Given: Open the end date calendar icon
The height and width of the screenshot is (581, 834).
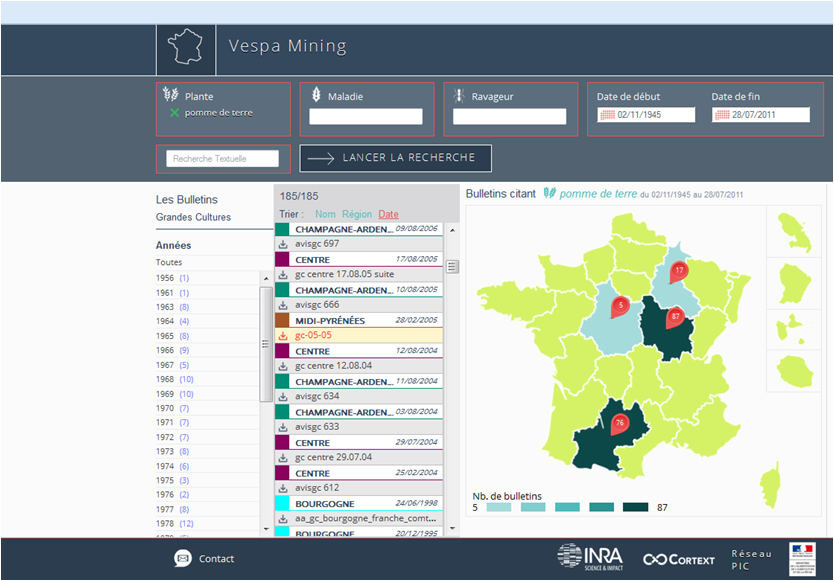Looking at the screenshot, I should [722, 115].
